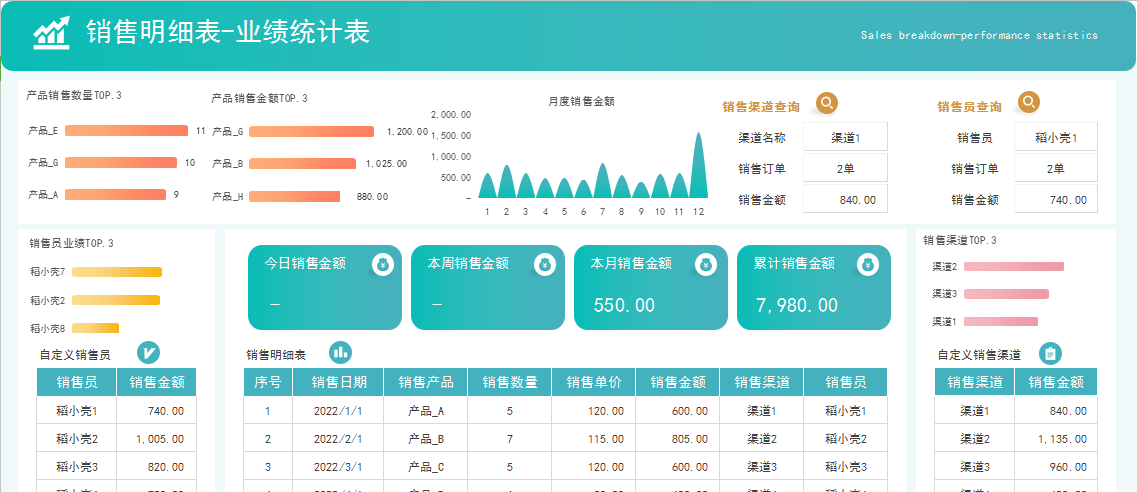Click the chart logo icon in the header

click(51, 33)
